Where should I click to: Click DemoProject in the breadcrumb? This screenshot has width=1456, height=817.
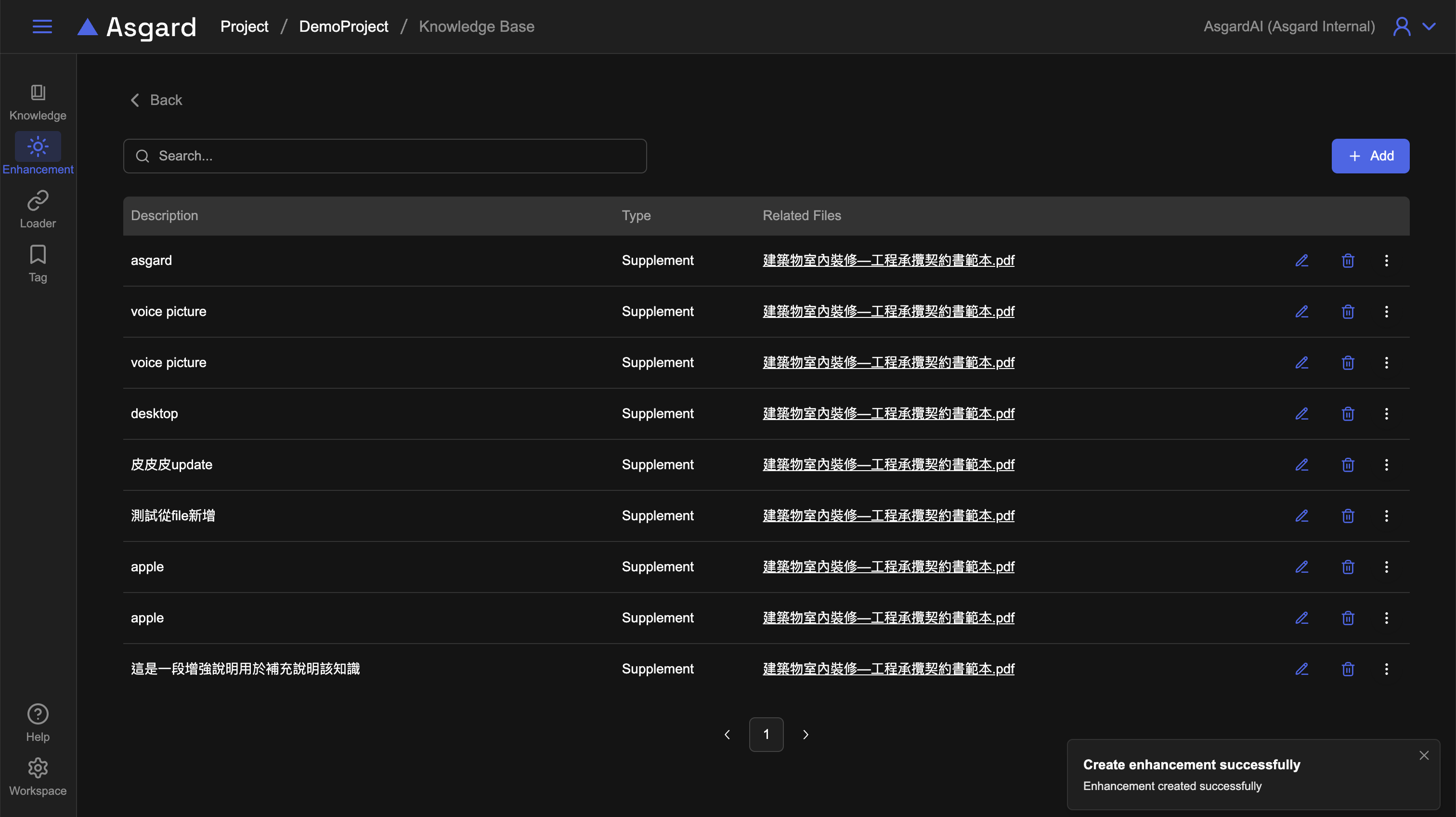343,26
